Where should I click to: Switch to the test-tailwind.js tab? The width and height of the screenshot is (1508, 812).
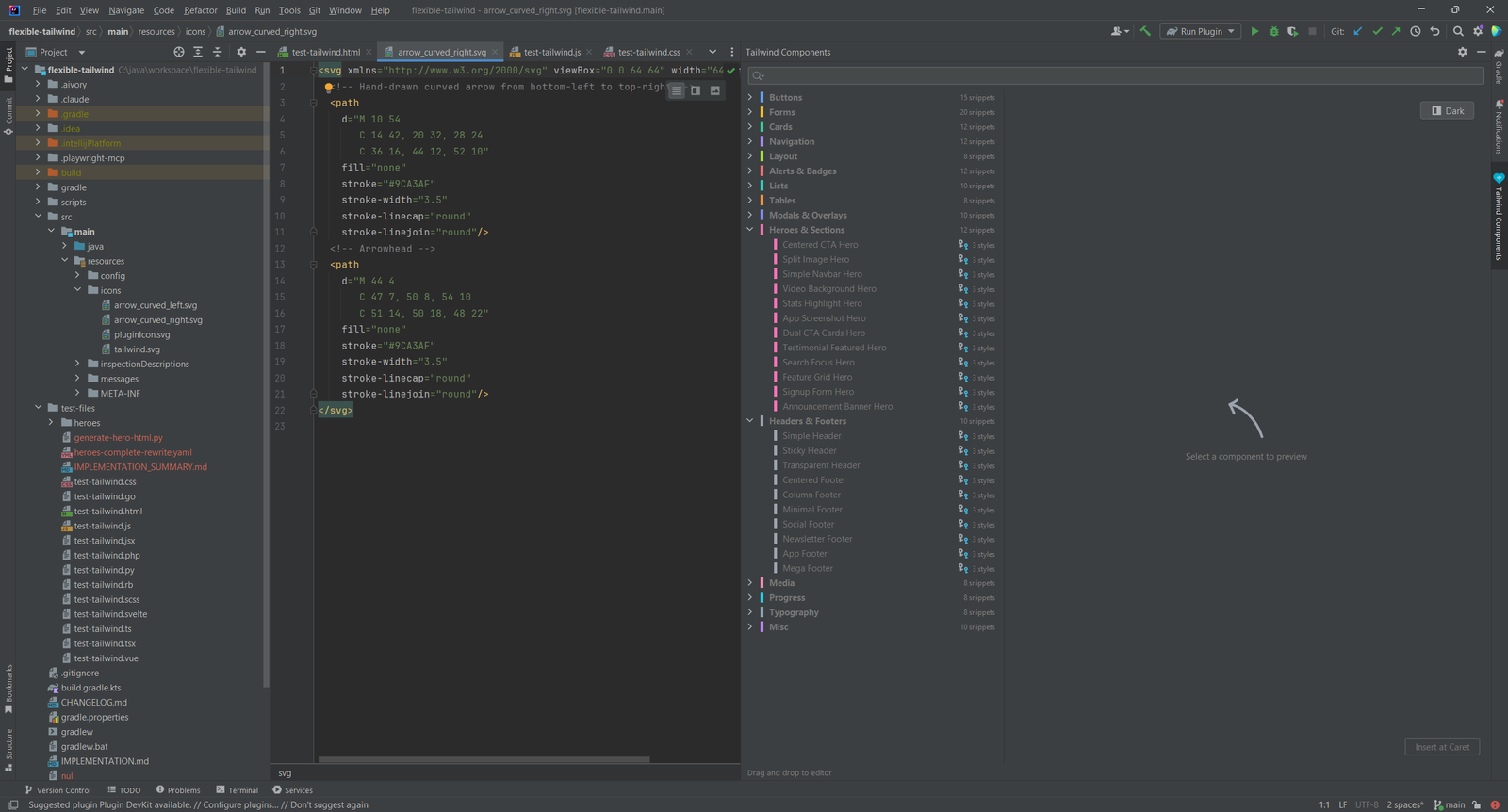551,52
